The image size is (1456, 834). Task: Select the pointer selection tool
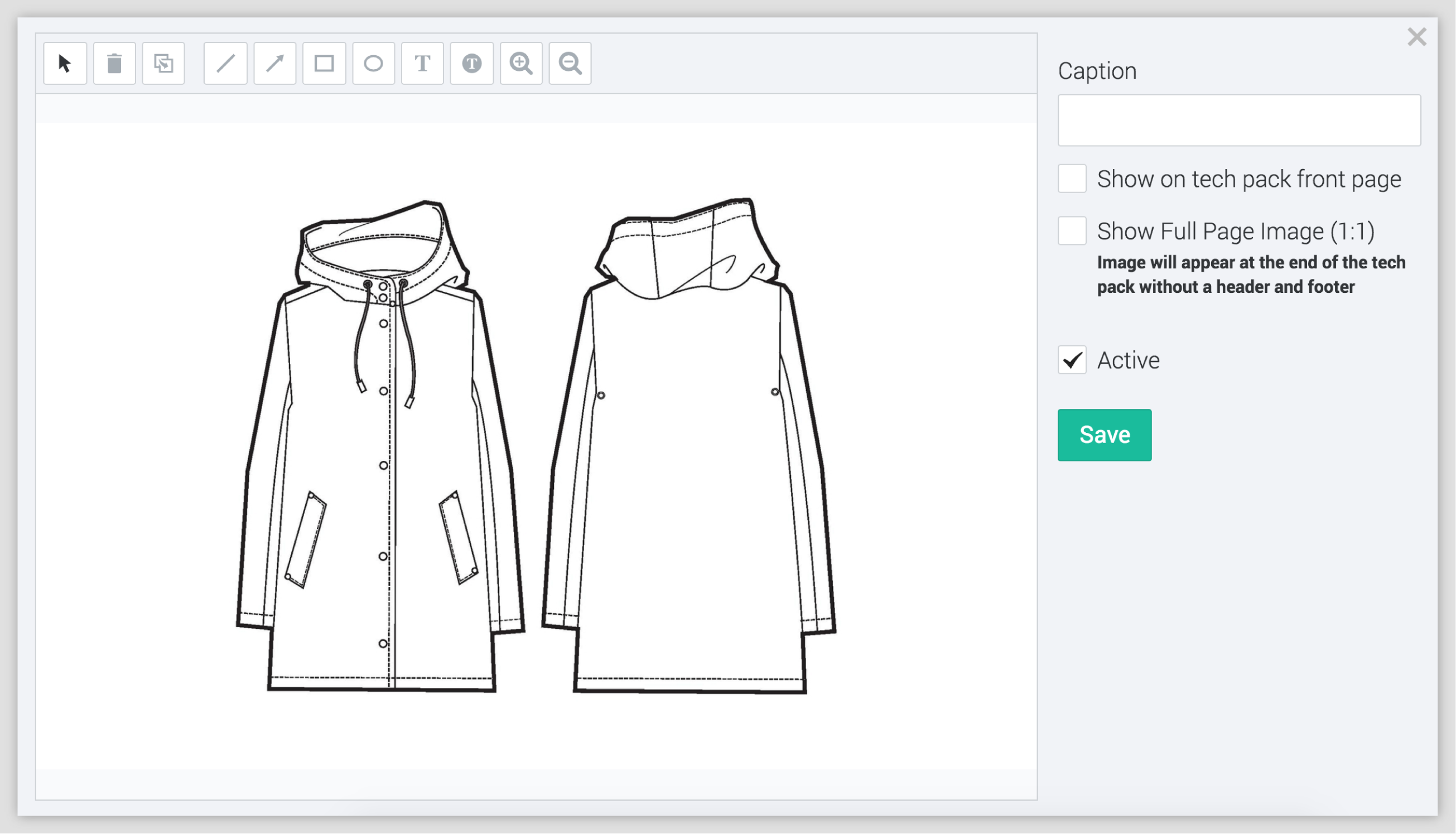(x=65, y=63)
